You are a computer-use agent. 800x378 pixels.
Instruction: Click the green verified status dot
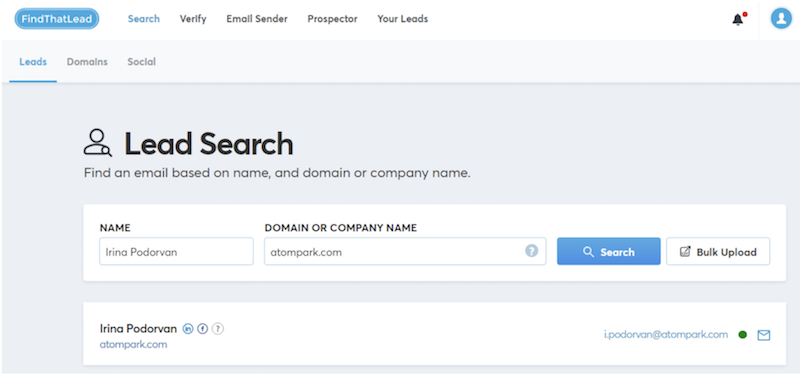(743, 335)
